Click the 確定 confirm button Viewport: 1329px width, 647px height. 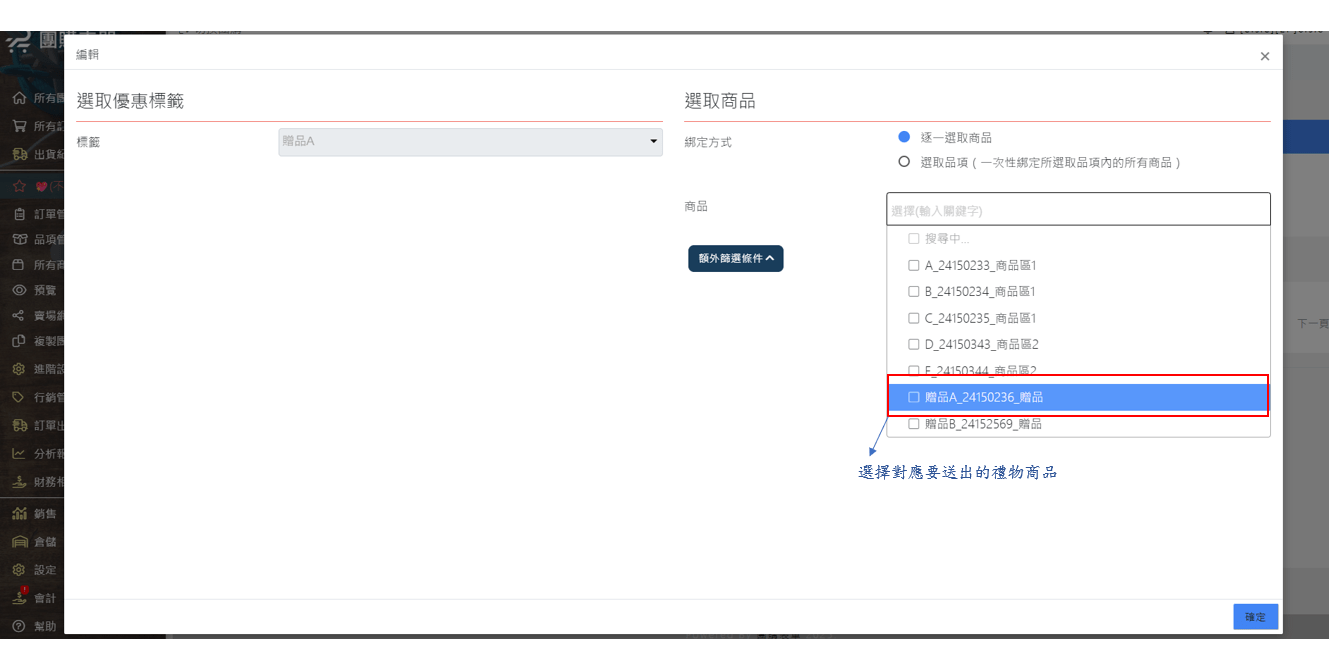click(x=1255, y=617)
